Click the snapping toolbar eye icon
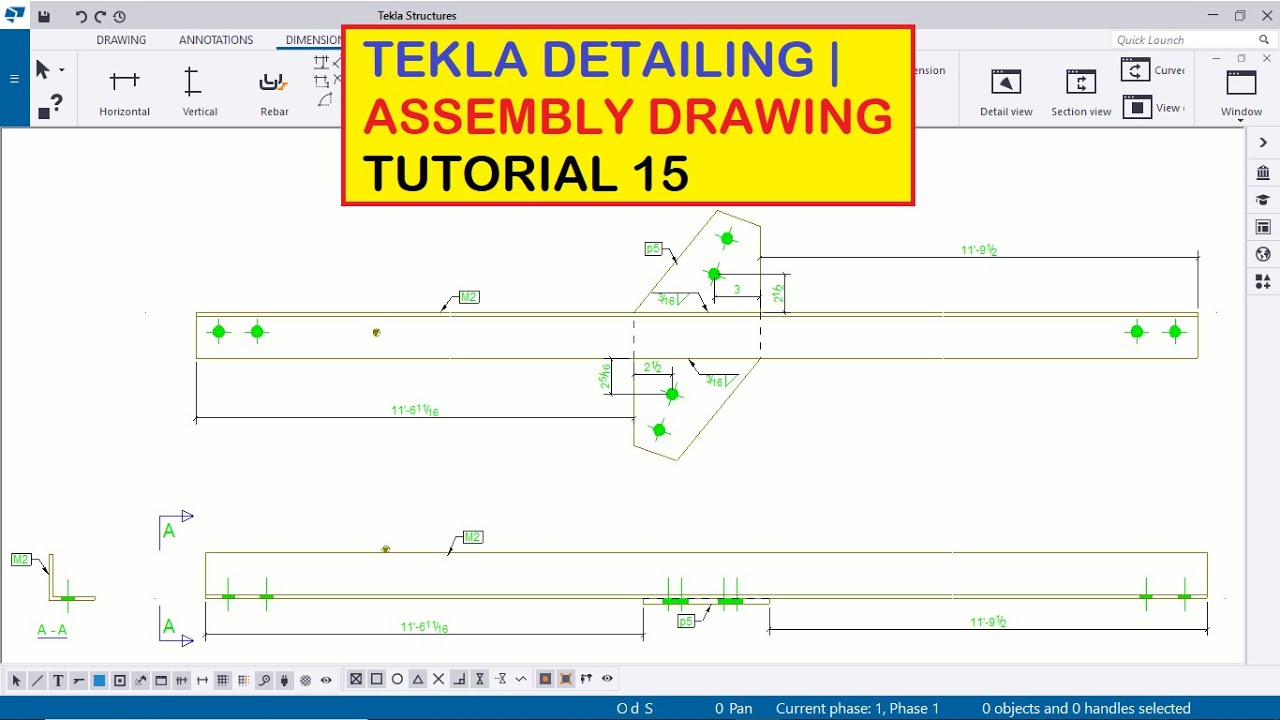 click(607, 679)
